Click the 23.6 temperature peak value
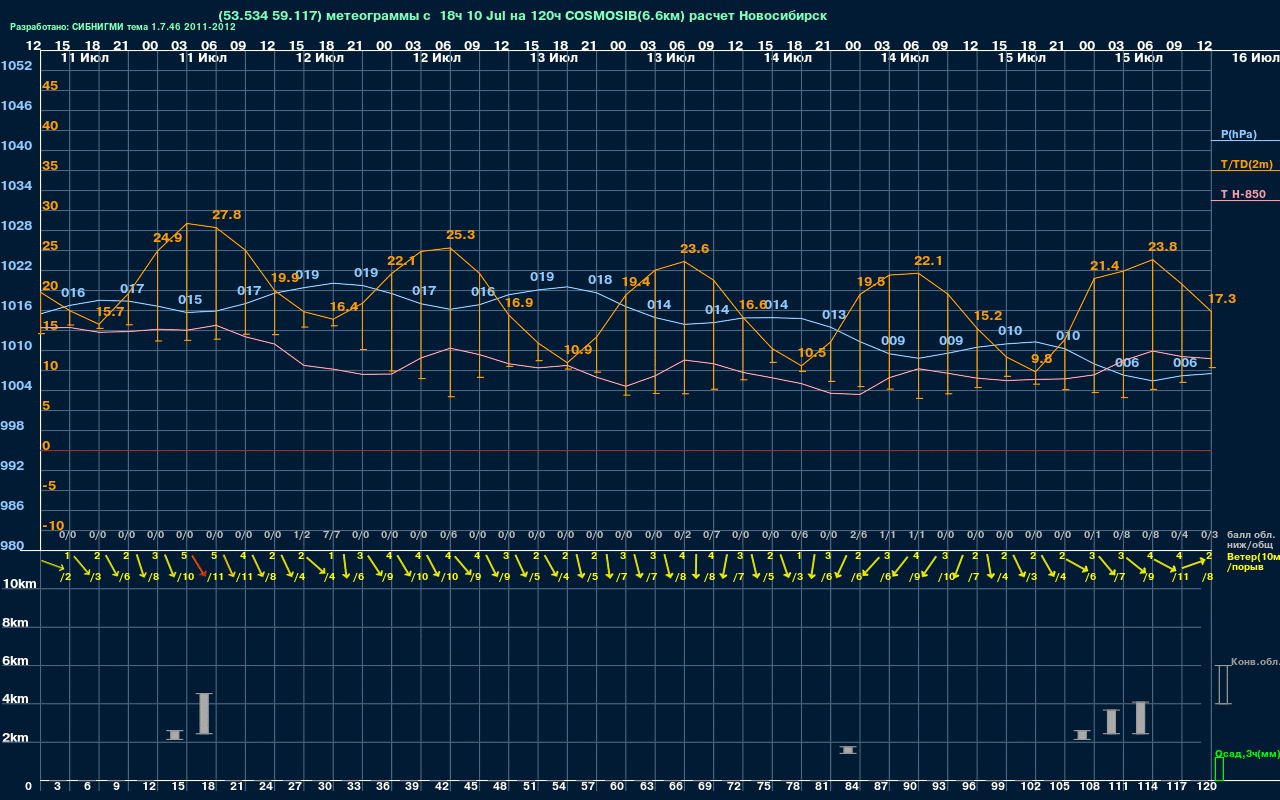The width and height of the screenshot is (1280, 800). pyautogui.click(x=694, y=248)
